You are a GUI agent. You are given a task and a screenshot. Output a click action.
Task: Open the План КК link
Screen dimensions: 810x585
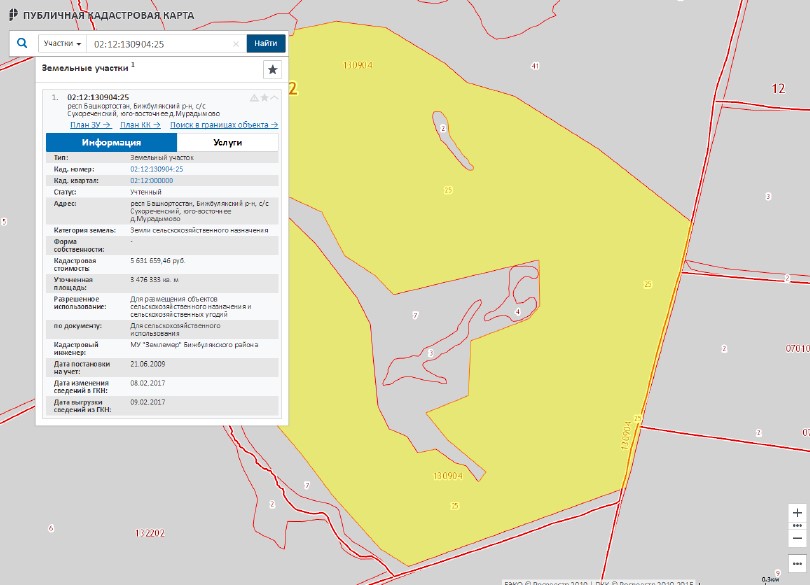[140, 125]
